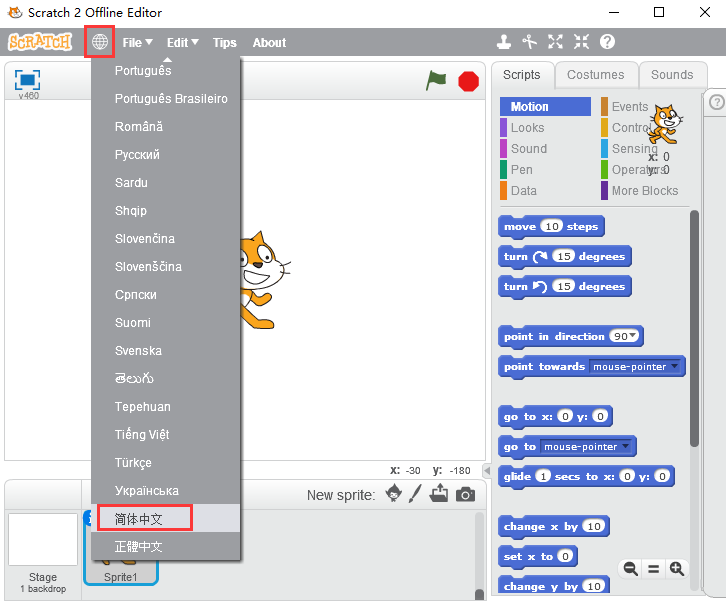The width and height of the screenshot is (726, 601).
Task: Choose Tiếng Việt language
Action: (165, 435)
